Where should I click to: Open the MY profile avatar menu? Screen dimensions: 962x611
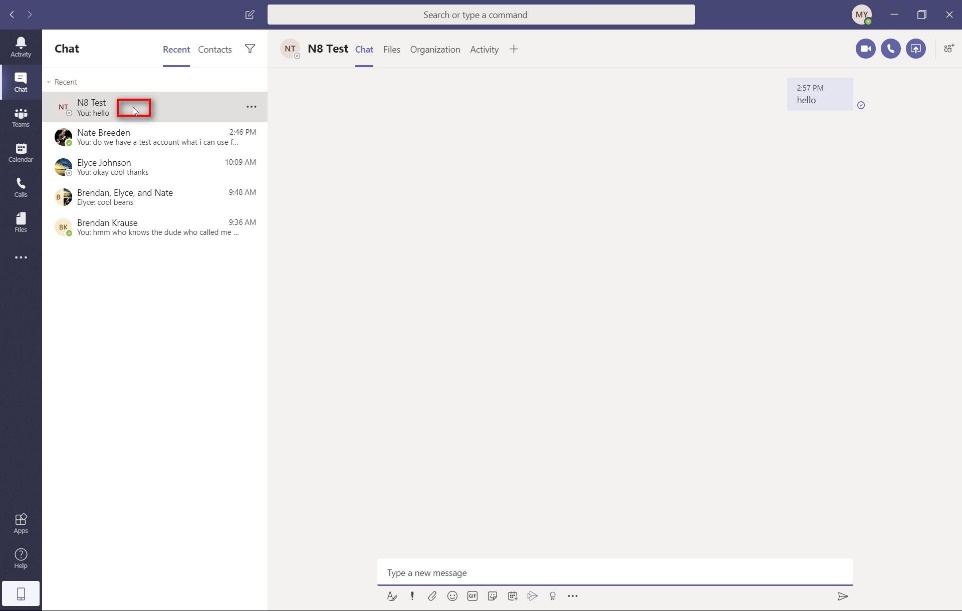click(x=861, y=14)
